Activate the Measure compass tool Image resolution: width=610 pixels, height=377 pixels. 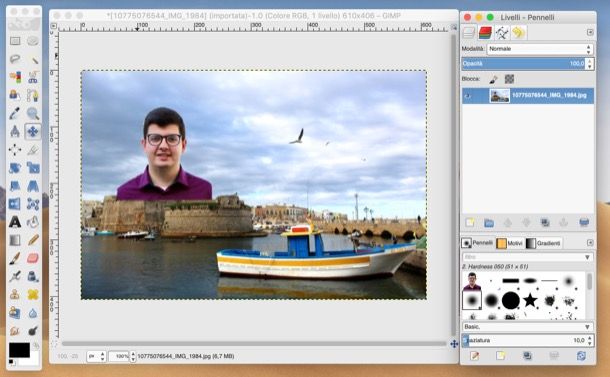click(15, 132)
